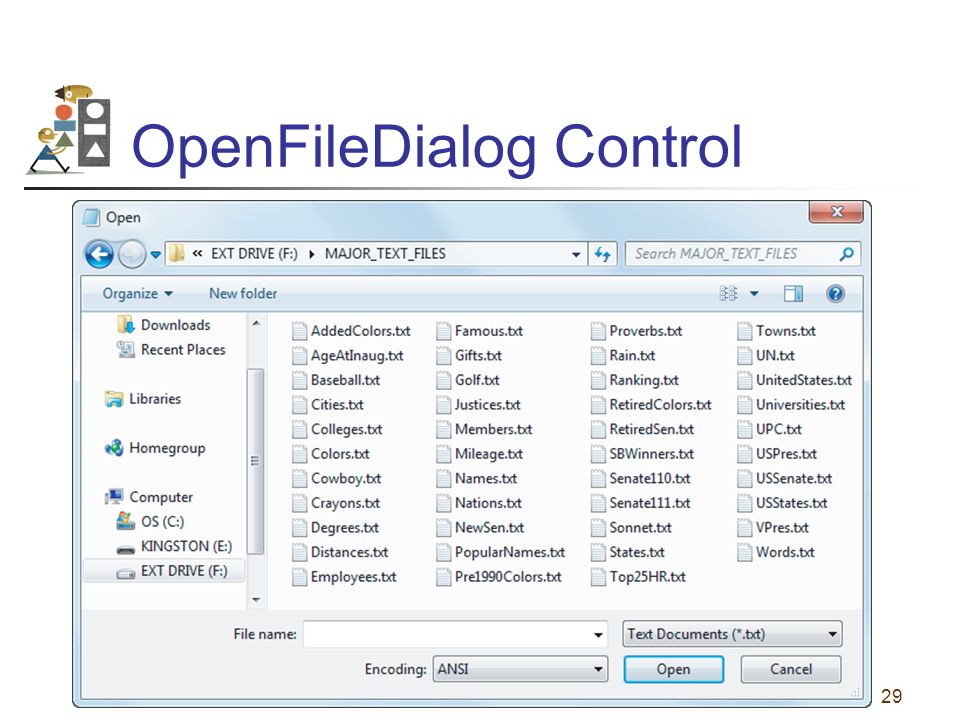Click the Cancel button
The width and height of the screenshot is (960, 720).
[x=790, y=669]
